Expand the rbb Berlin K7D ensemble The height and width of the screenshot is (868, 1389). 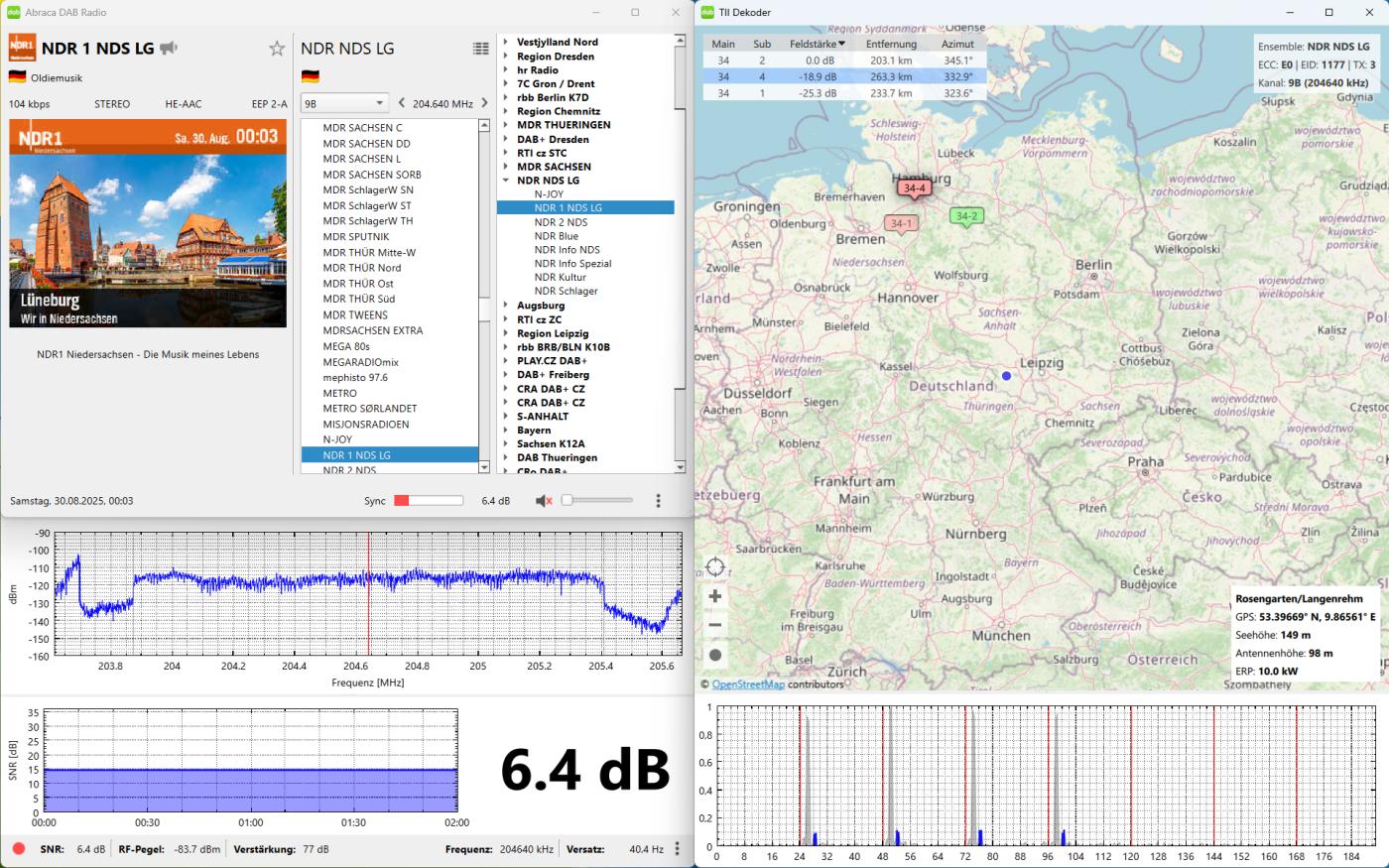506,97
